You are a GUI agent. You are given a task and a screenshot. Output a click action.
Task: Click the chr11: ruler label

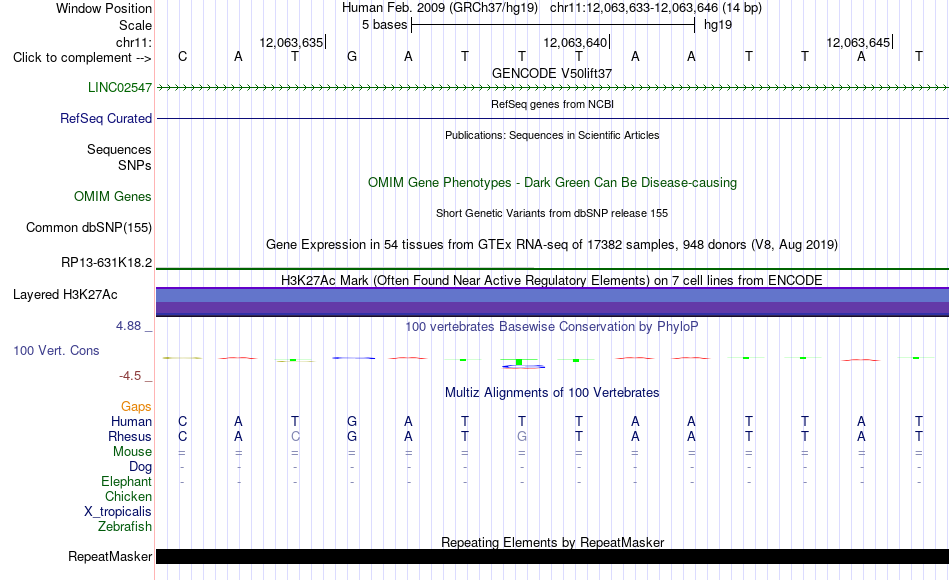pos(133,42)
